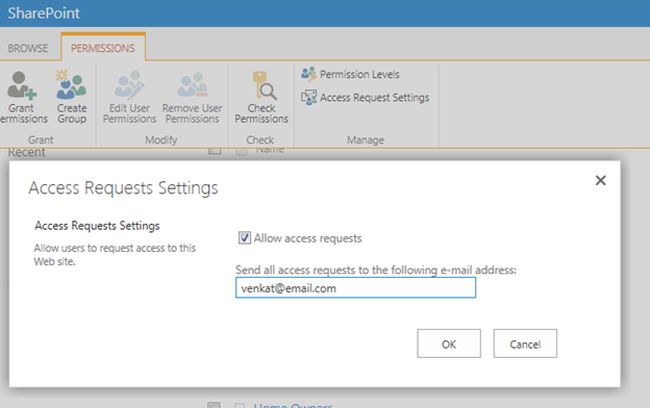Viewport: 650px width, 408px height.
Task: Close the Access Requests Settings dialog
Action: [600, 181]
